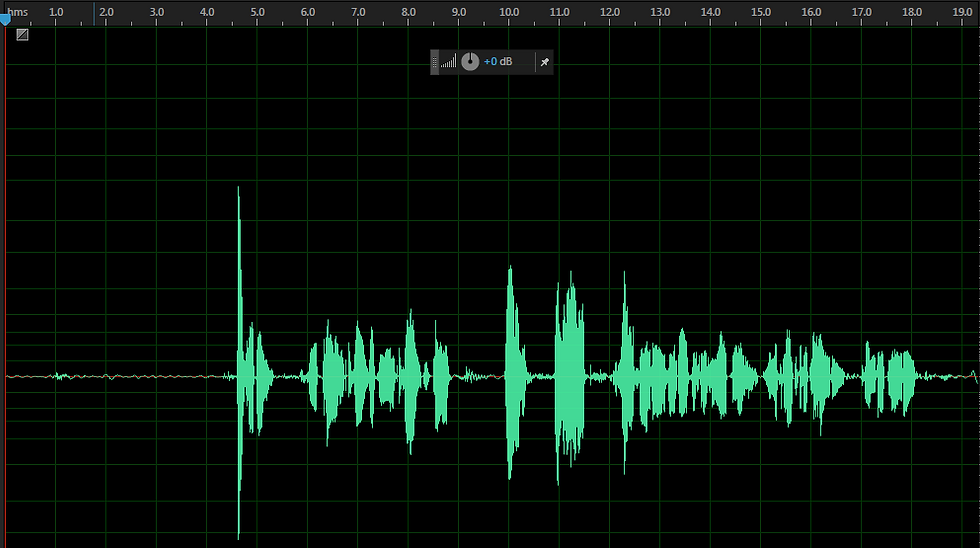Click the 12.0 mark on the time ruler

click(x=609, y=12)
